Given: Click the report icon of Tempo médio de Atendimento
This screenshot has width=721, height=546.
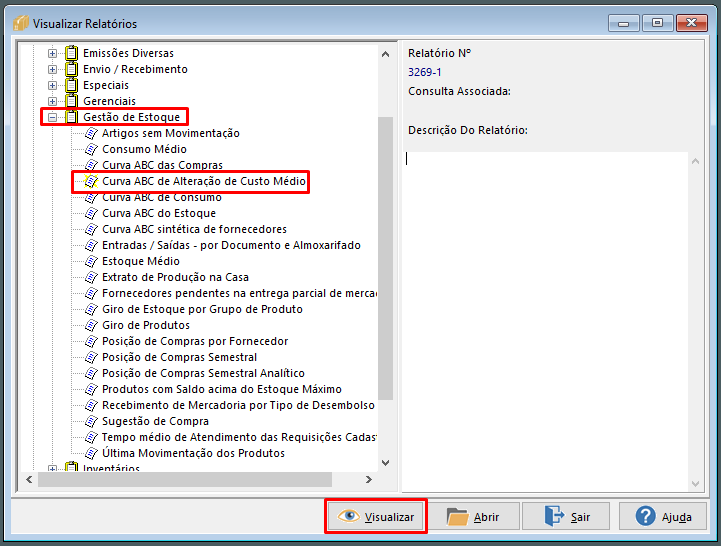Looking at the screenshot, I should (x=92, y=437).
